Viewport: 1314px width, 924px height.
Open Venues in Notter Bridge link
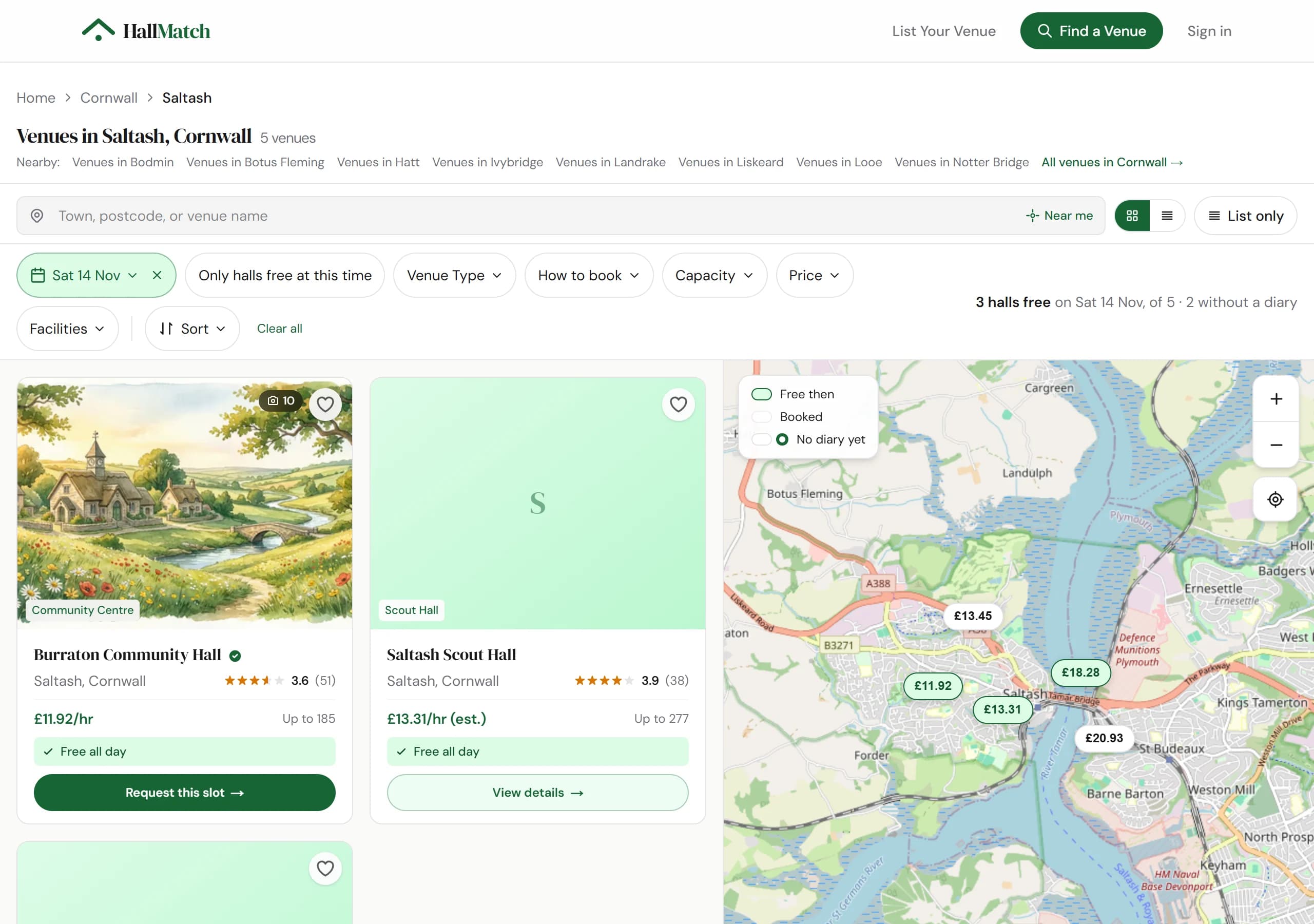click(x=961, y=162)
